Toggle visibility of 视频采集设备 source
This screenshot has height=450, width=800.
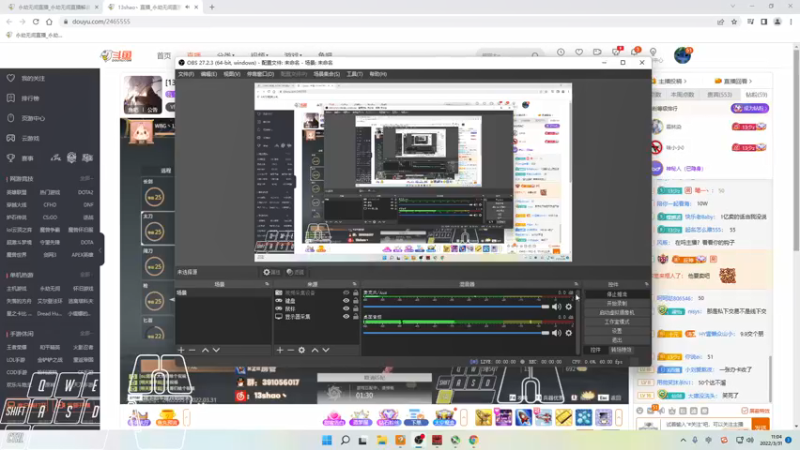pyautogui.click(x=346, y=293)
